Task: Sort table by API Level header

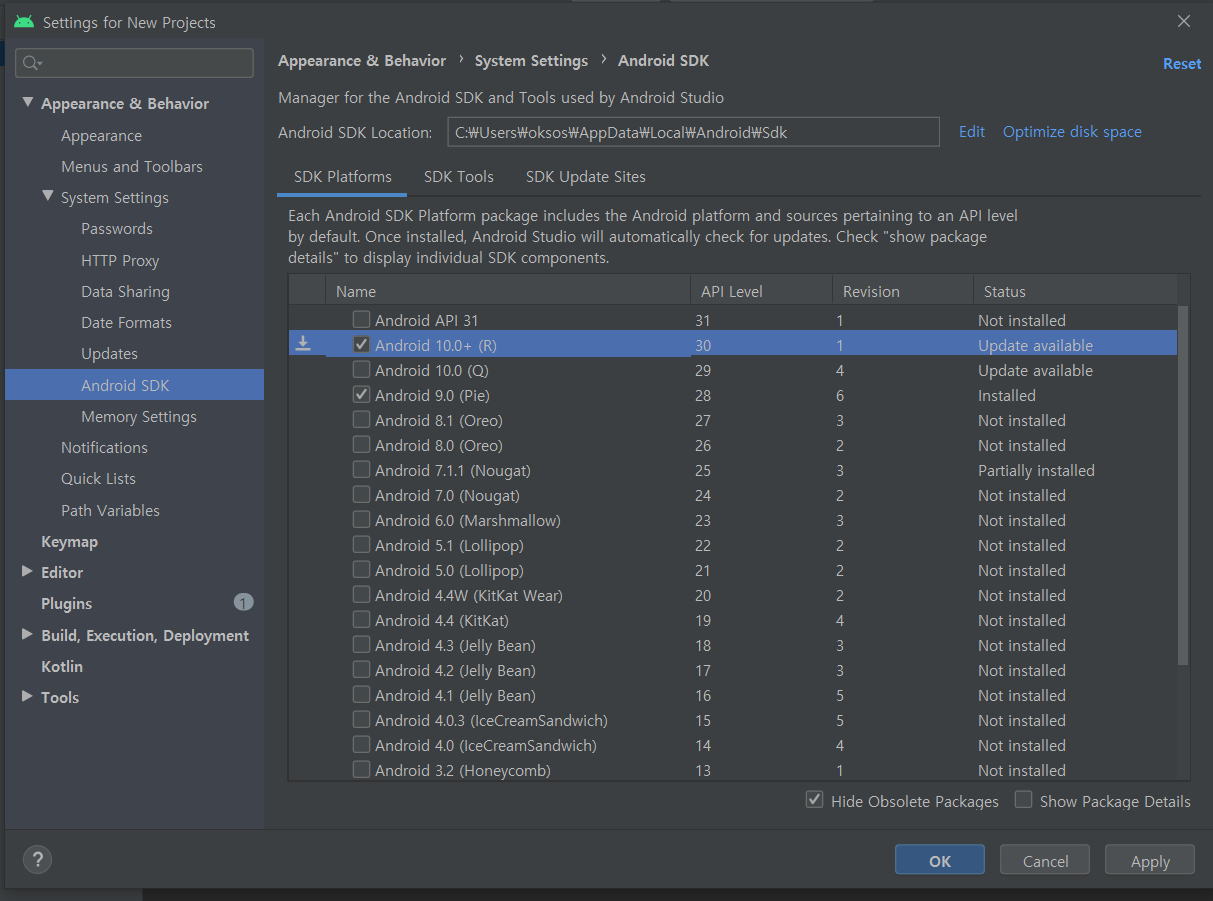Action: pos(760,291)
